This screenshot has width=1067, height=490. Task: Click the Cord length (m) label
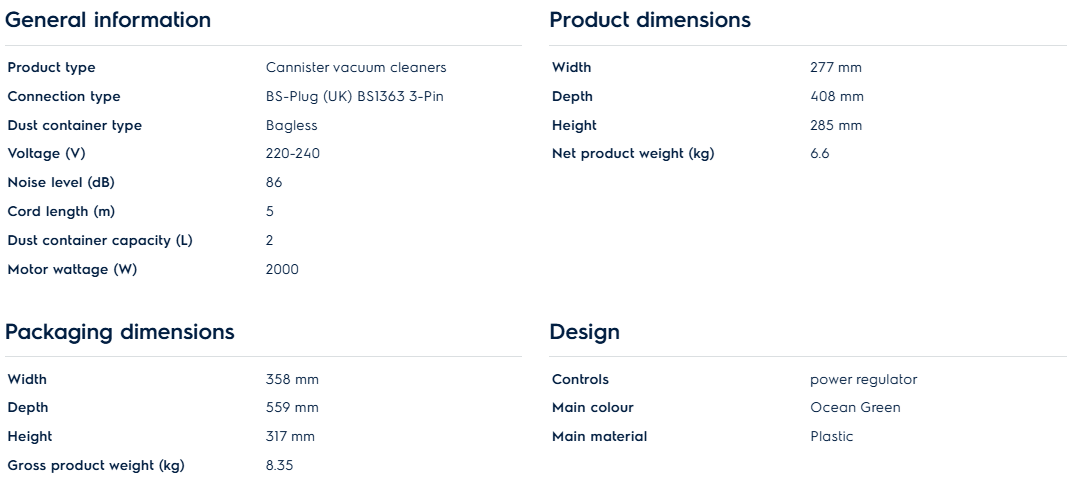point(61,212)
